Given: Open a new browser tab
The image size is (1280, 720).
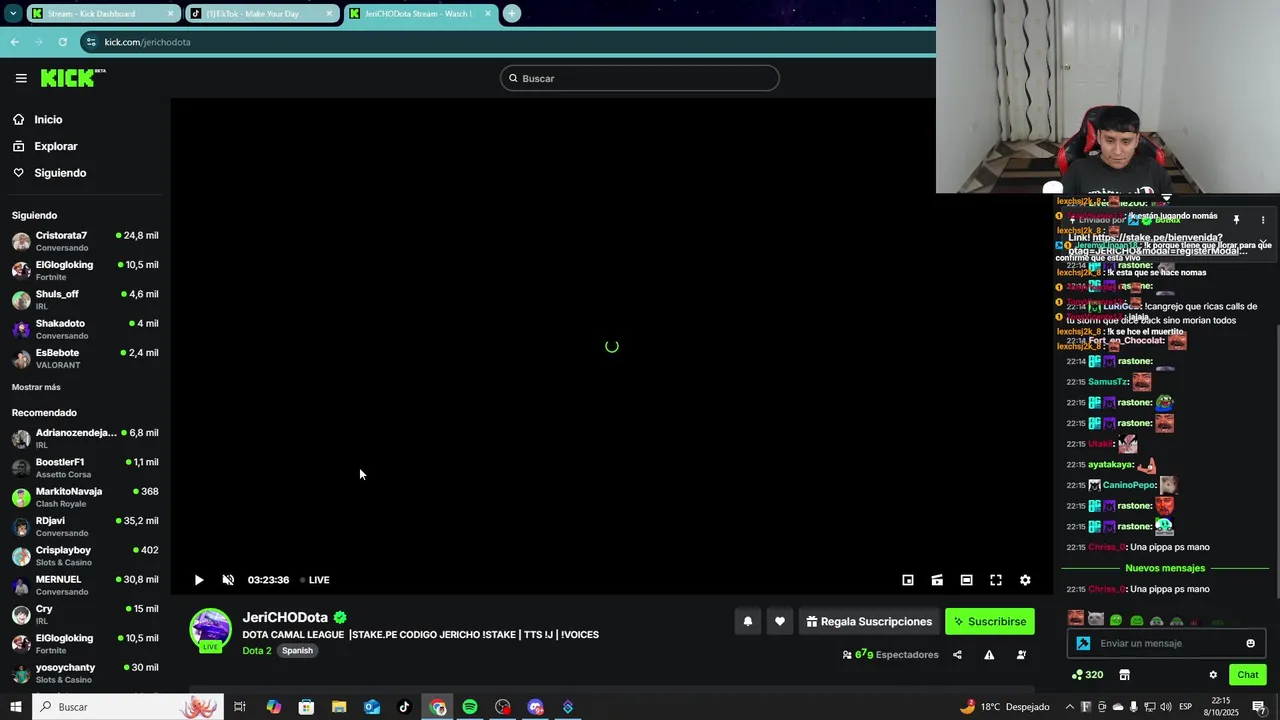Looking at the screenshot, I should 511,13.
